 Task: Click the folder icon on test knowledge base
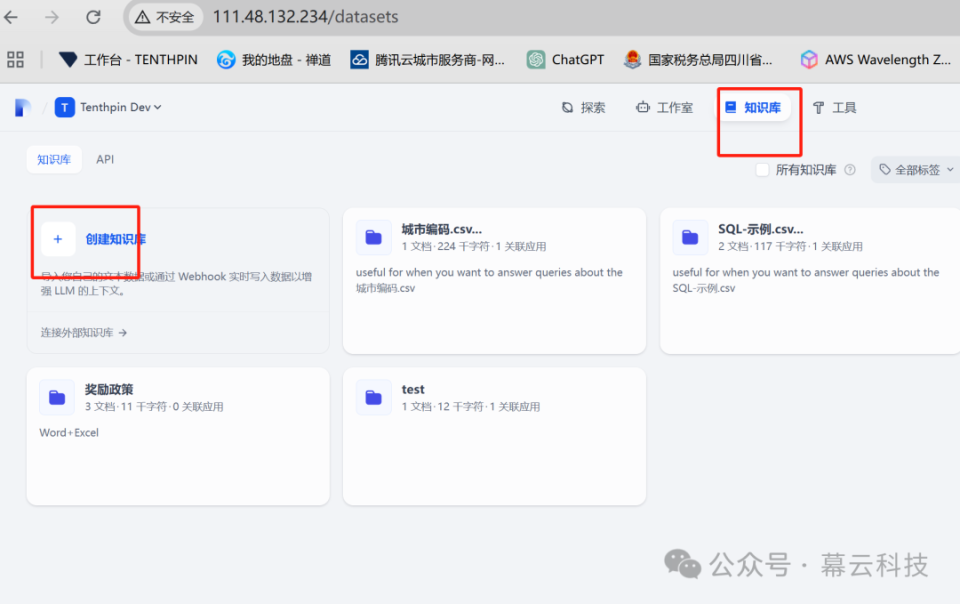click(x=373, y=396)
